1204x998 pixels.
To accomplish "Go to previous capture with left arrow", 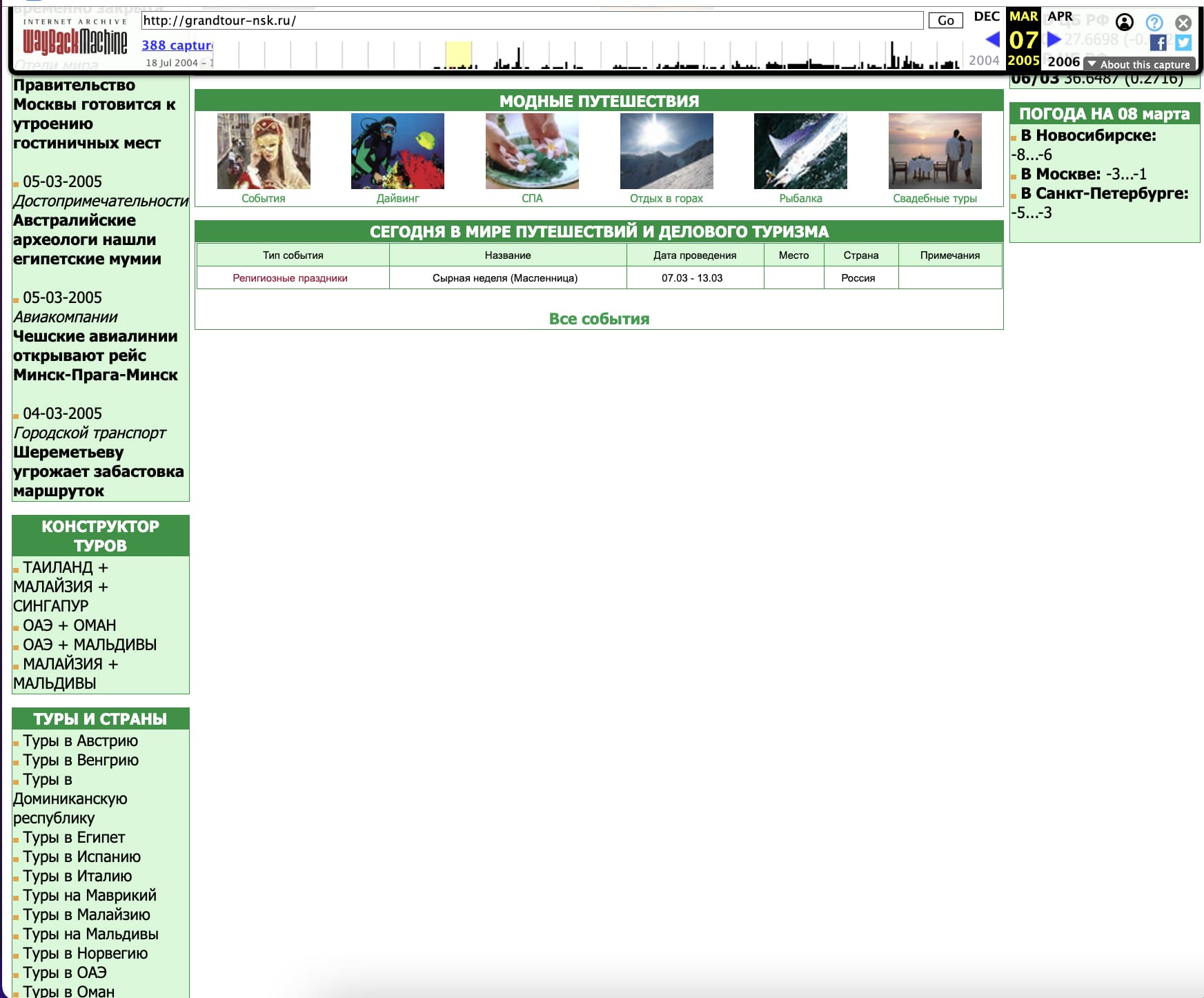I will (992, 39).
